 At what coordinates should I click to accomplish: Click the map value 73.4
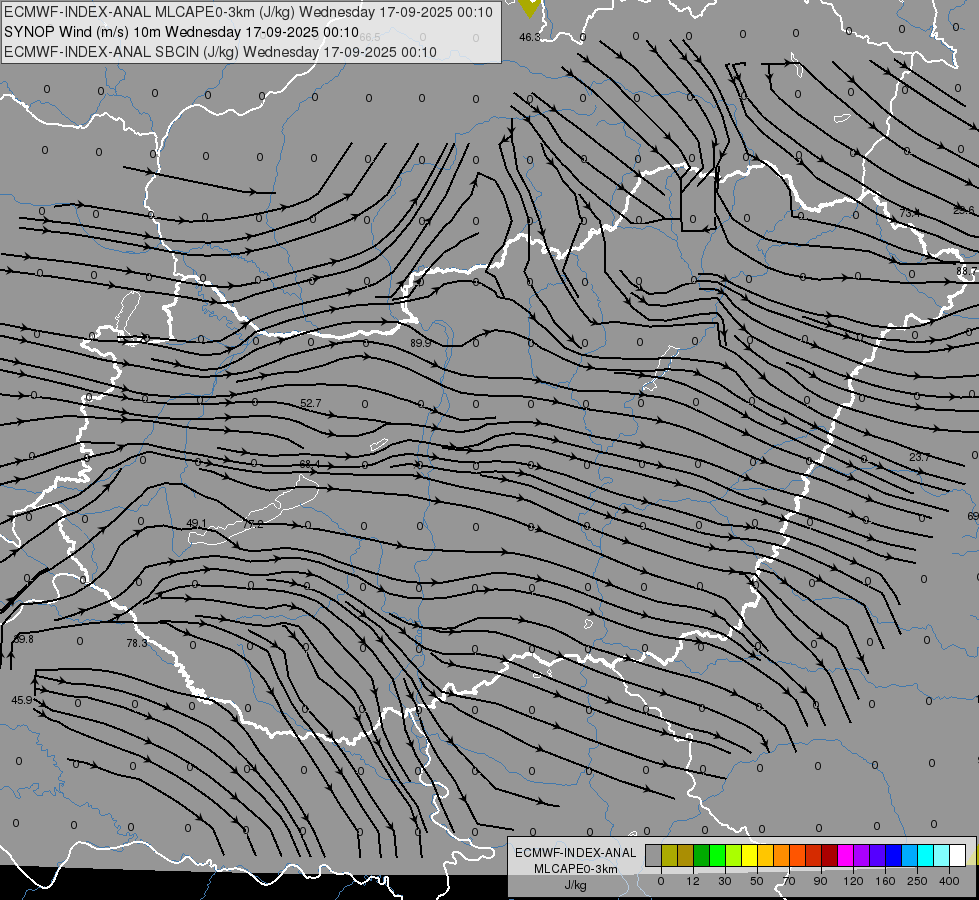click(x=910, y=213)
